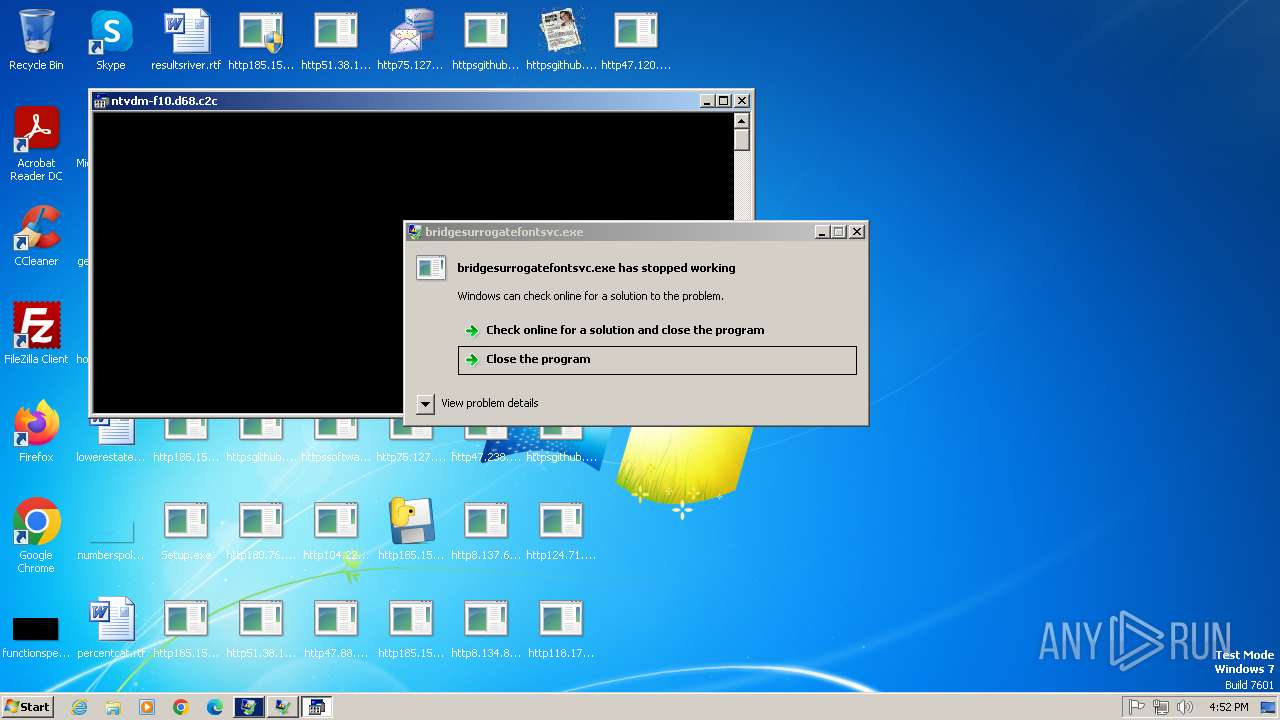Open Microsoft Edge from taskbar
Image resolution: width=1280 pixels, height=720 pixels.
[215, 707]
